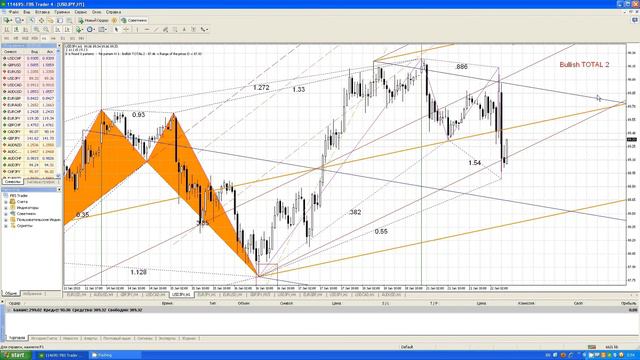Select the equidistant channel tool

165,29
